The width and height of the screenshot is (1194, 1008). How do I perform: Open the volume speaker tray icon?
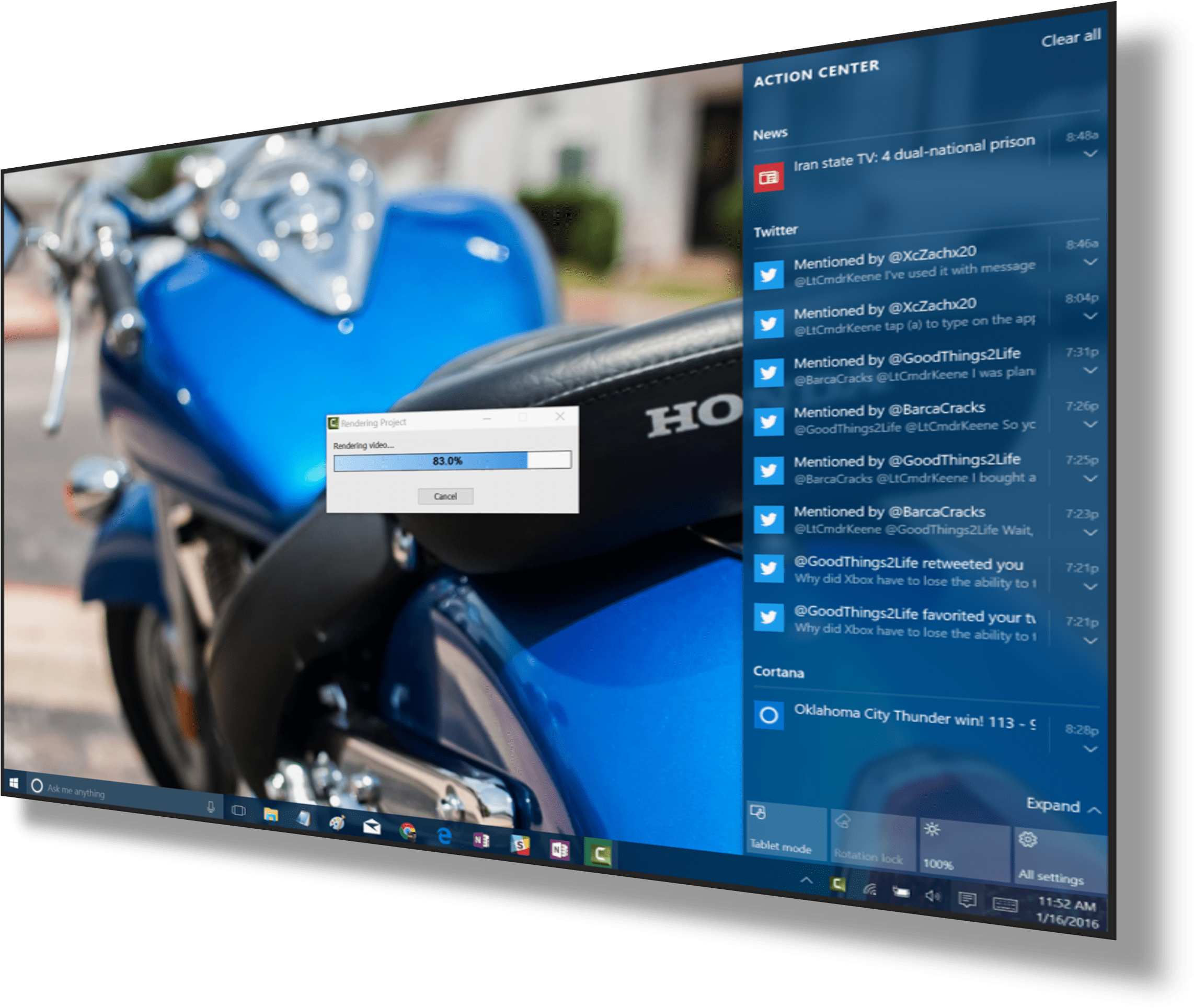tap(932, 896)
